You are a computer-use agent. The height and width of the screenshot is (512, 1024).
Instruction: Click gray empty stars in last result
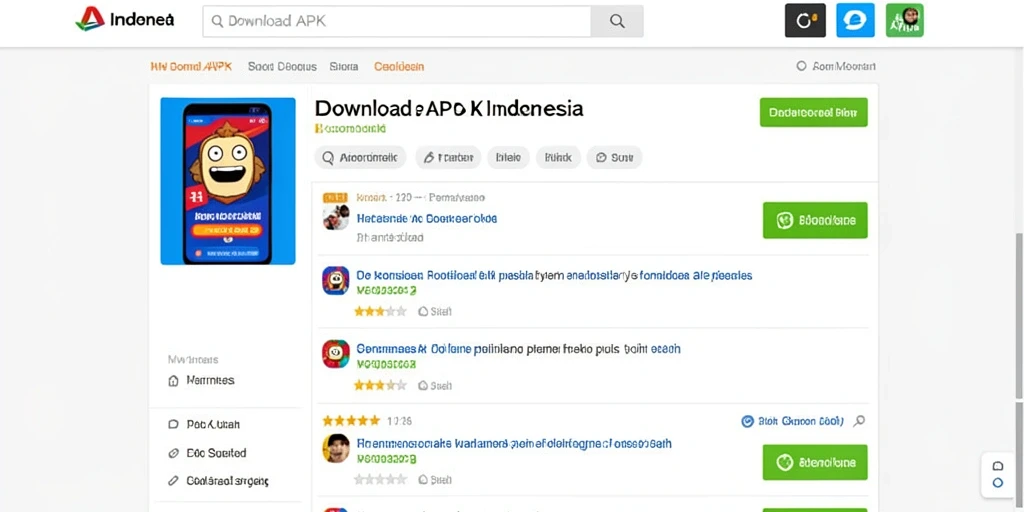380,479
